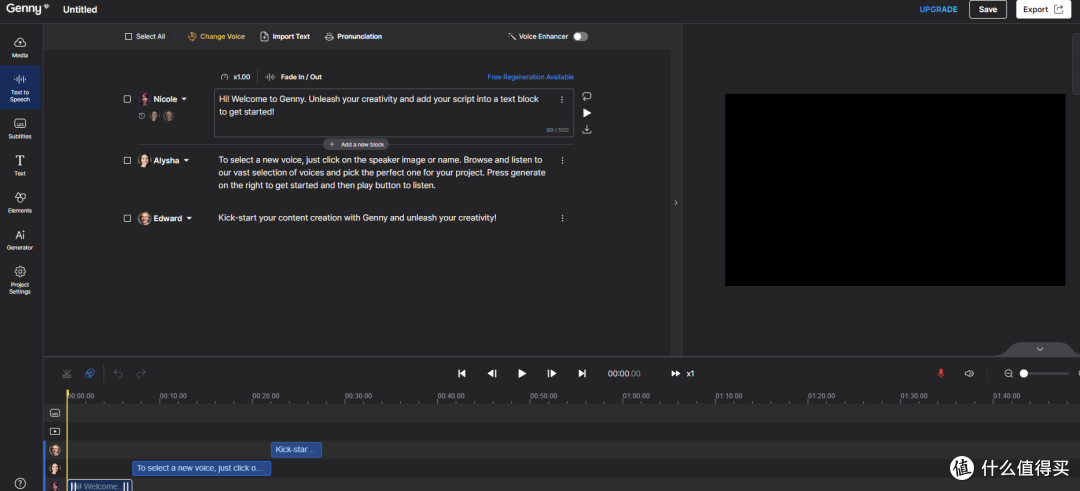This screenshot has height=491, width=1080.
Task: Click the scissors split tool
Action: point(67,373)
